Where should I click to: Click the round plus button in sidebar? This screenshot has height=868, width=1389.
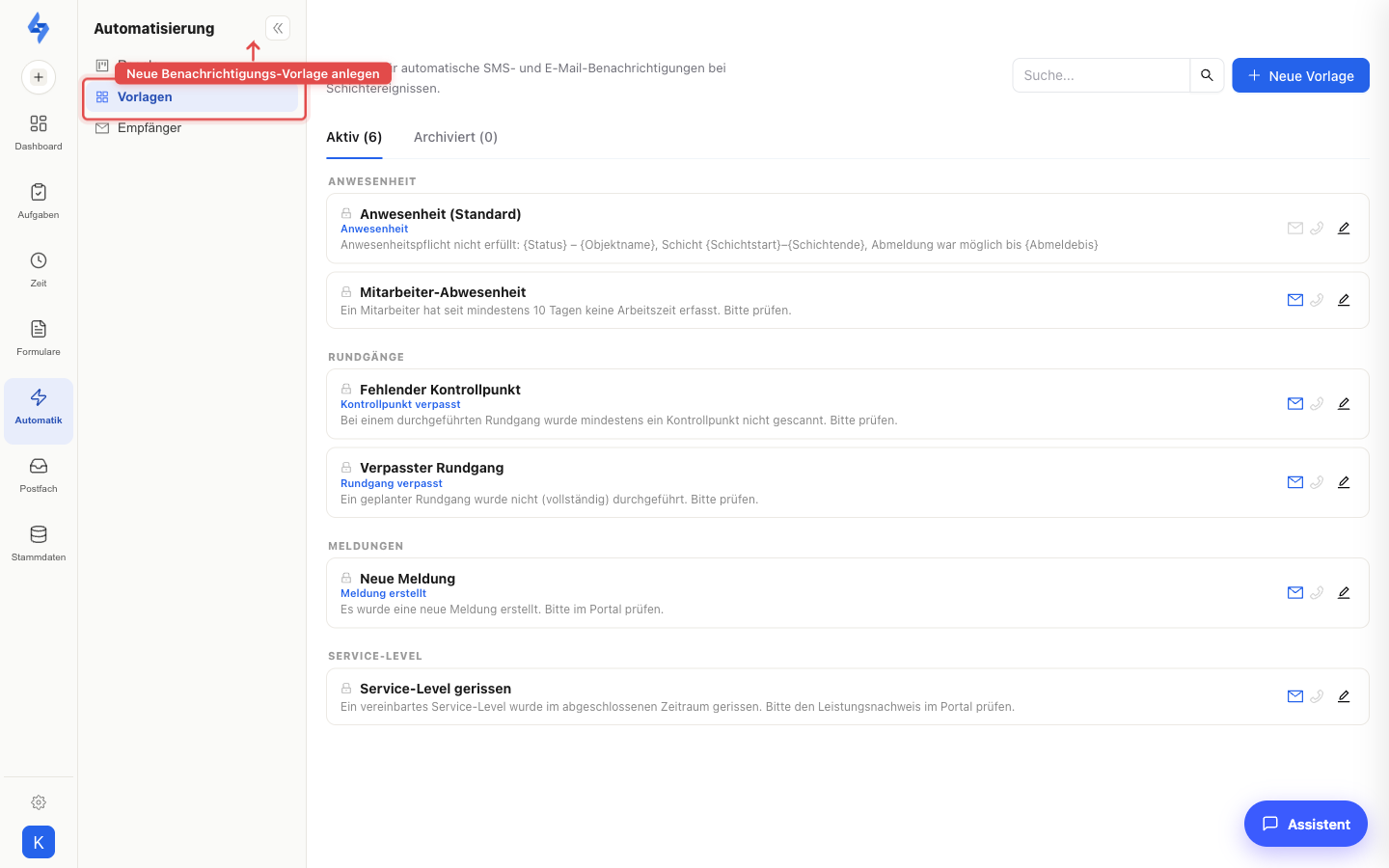click(39, 77)
